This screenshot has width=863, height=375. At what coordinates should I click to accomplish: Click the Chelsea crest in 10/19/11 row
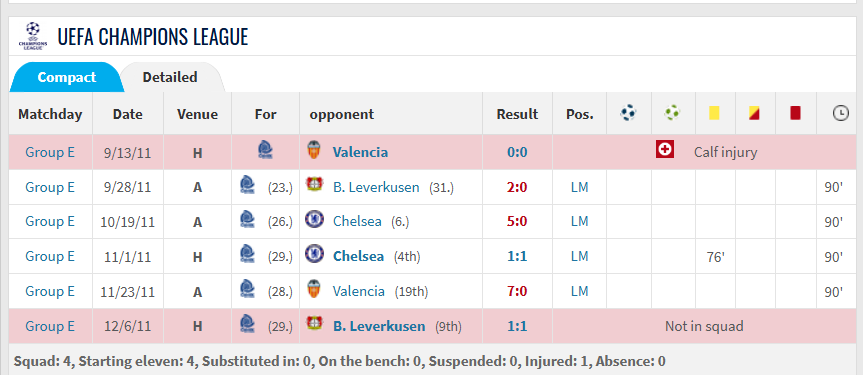[314, 220]
